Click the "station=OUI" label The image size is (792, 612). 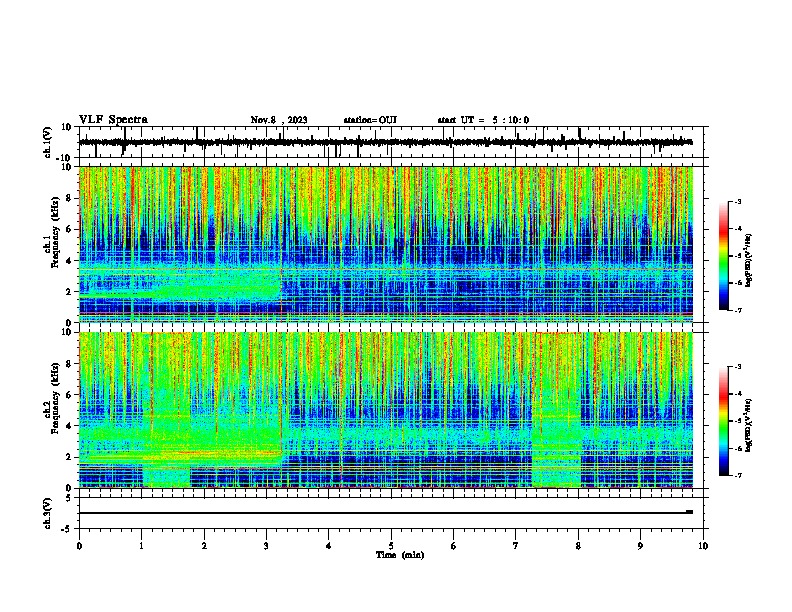[x=370, y=120]
